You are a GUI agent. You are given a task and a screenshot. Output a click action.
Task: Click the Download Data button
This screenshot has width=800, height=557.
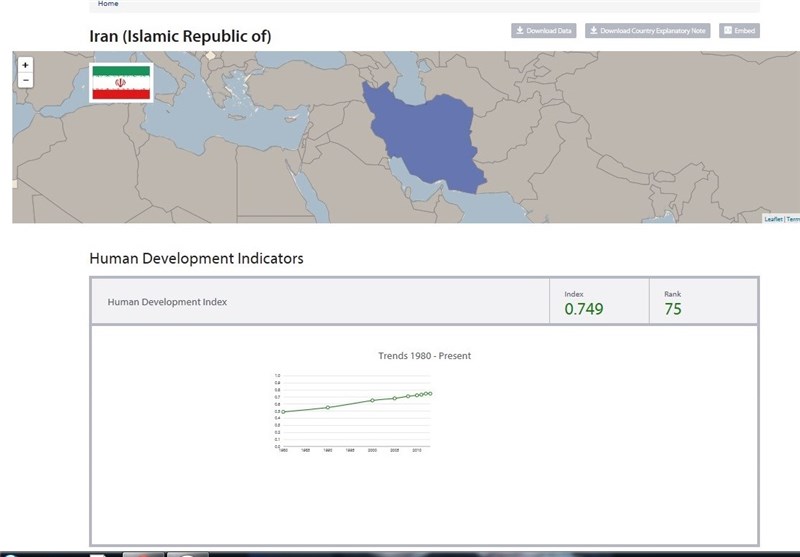pos(544,31)
